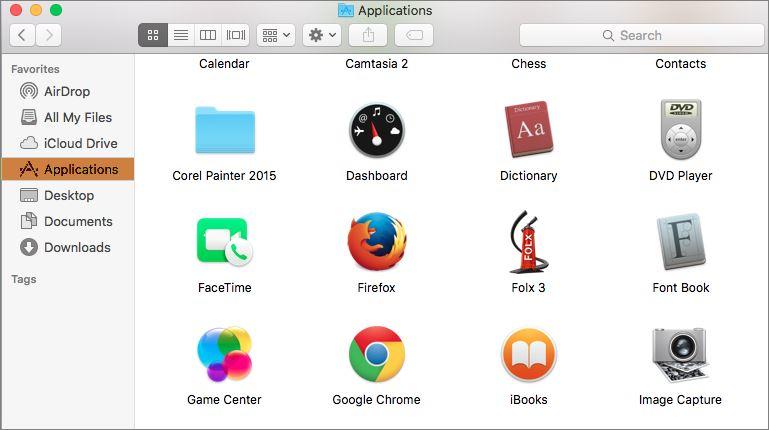Click the "Image Capture" name label

[680, 400]
